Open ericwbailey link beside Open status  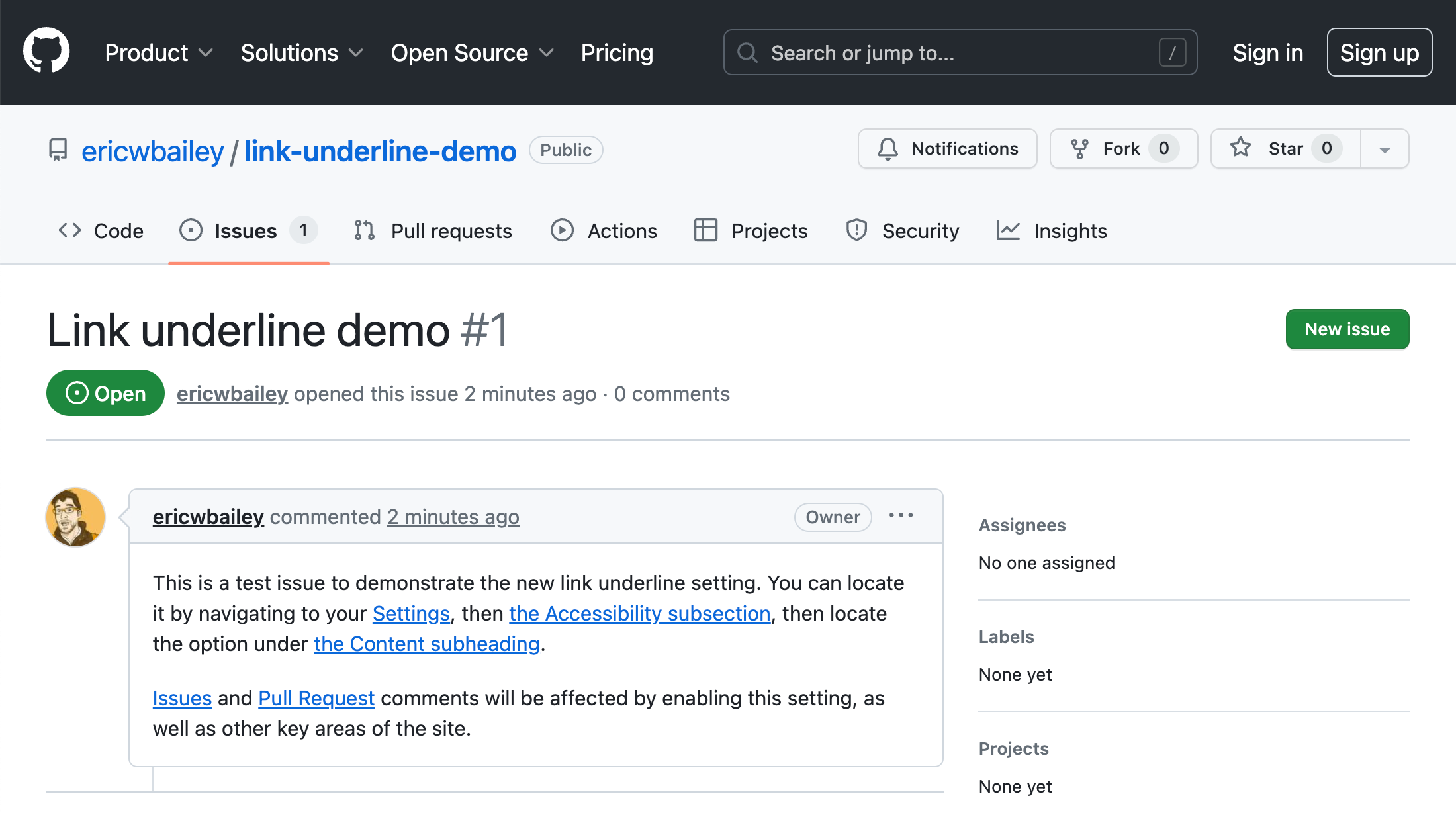pyautogui.click(x=232, y=394)
